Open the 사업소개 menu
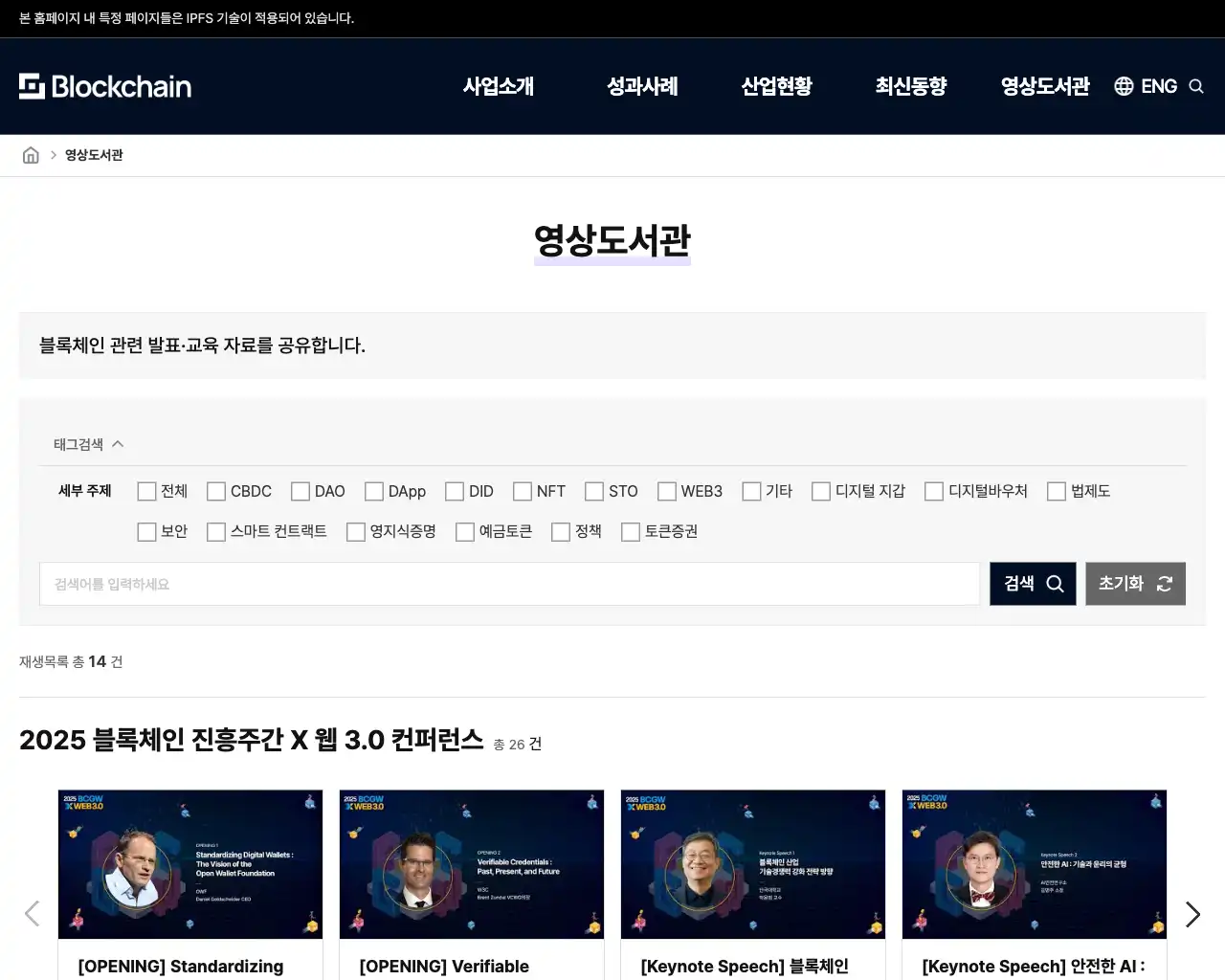 [x=499, y=86]
